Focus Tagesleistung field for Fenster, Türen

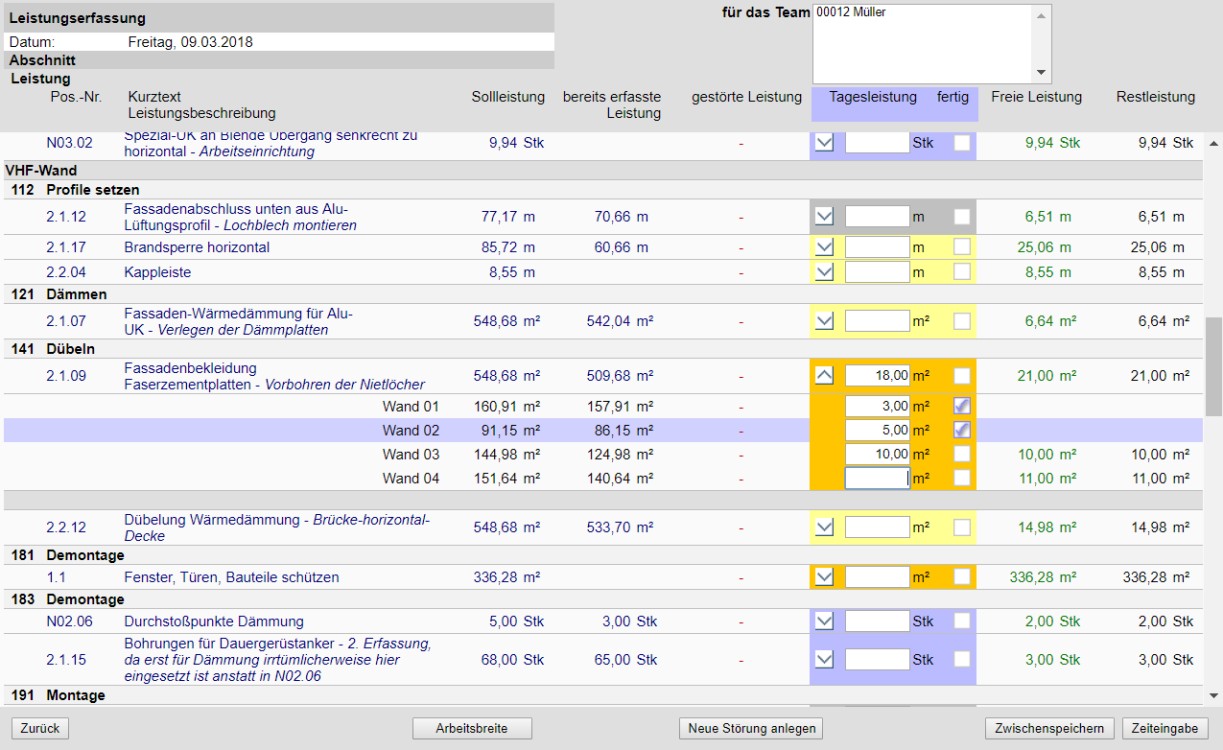[877, 577]
